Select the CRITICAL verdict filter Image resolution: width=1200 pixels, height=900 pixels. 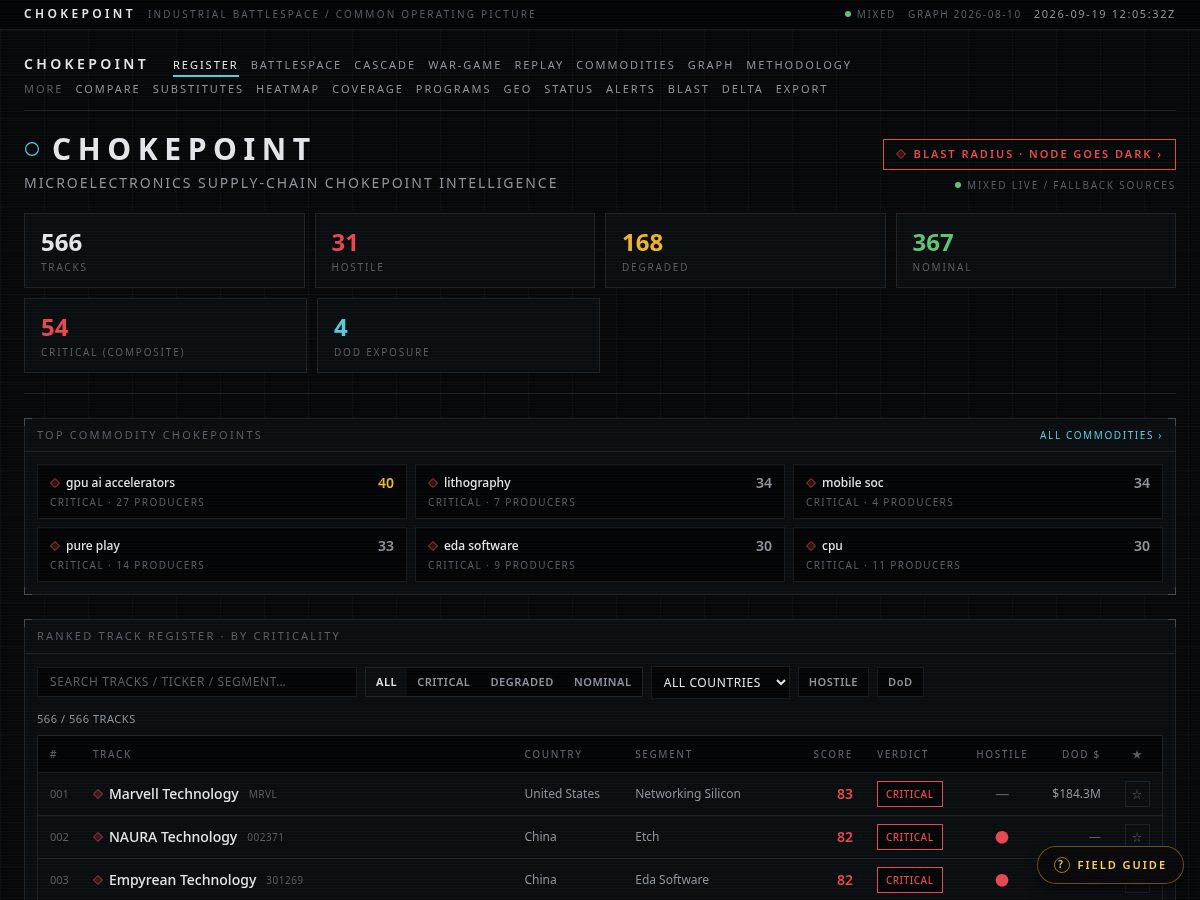tap(443, 682)
